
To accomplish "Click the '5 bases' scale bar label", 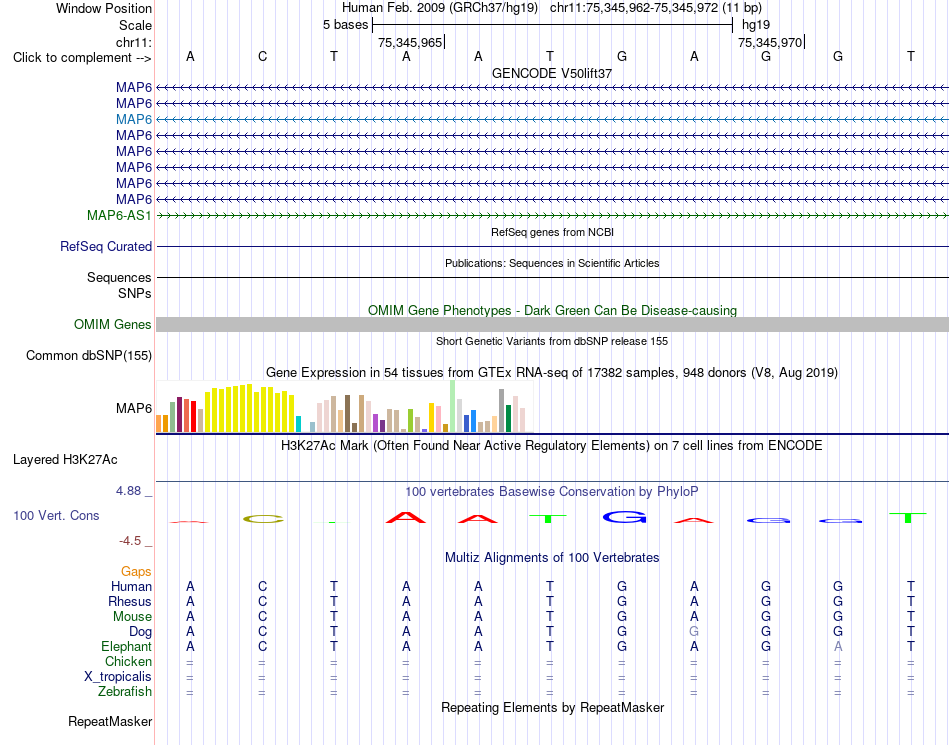I will [x=345, y=25].
